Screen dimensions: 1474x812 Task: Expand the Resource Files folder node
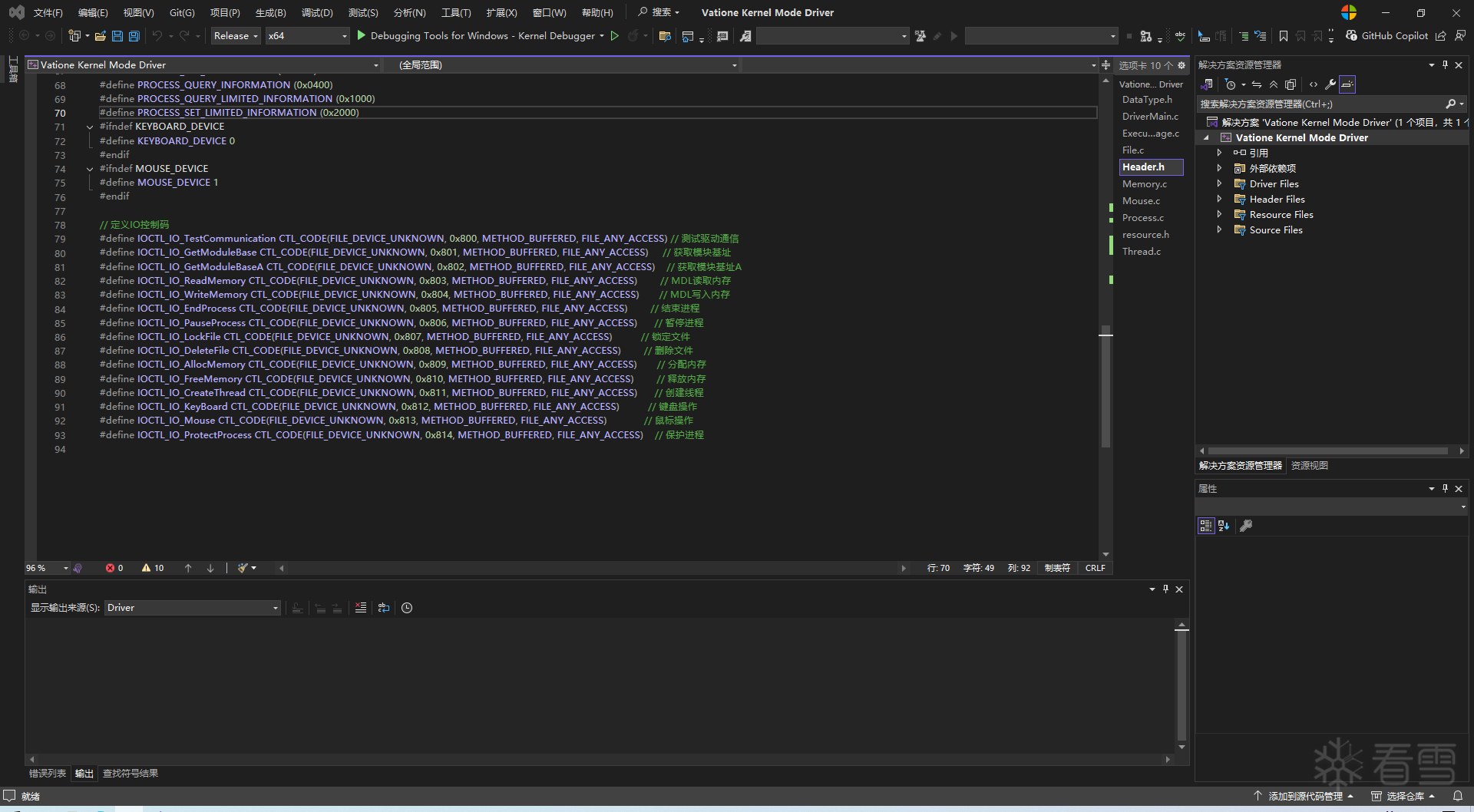(x=1219, y=214)
